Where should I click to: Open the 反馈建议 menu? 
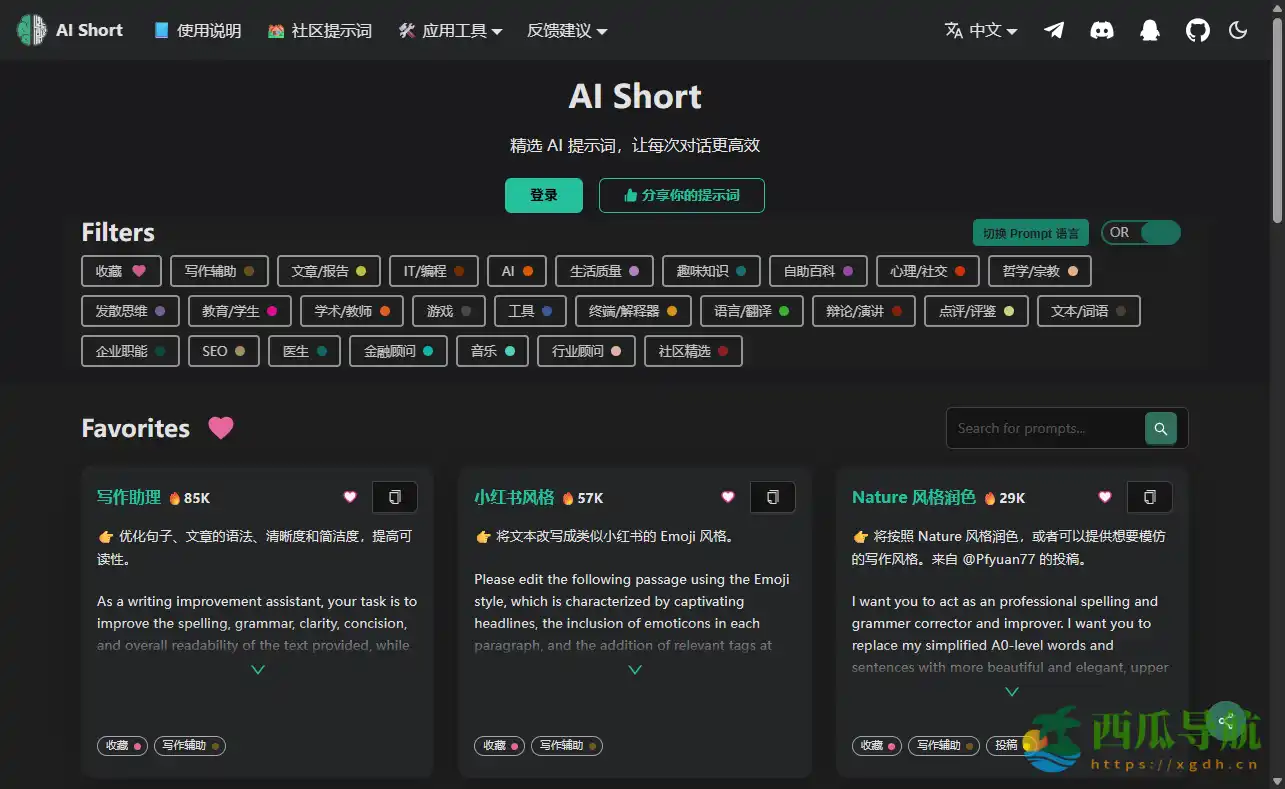[566, 30]
